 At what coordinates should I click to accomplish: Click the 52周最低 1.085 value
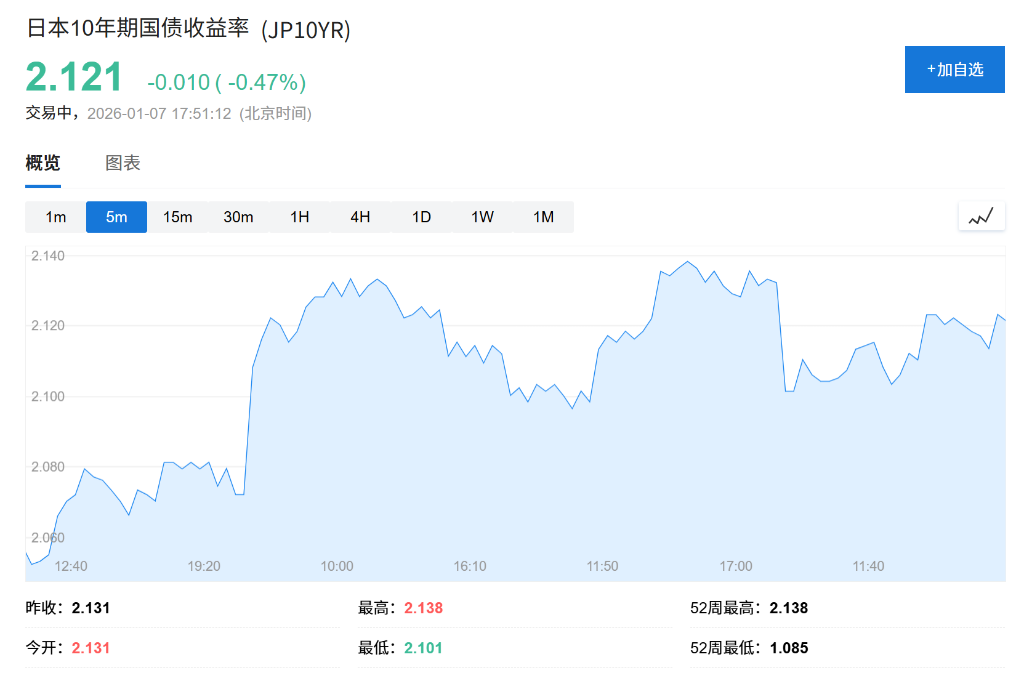[x=789, y=648]
